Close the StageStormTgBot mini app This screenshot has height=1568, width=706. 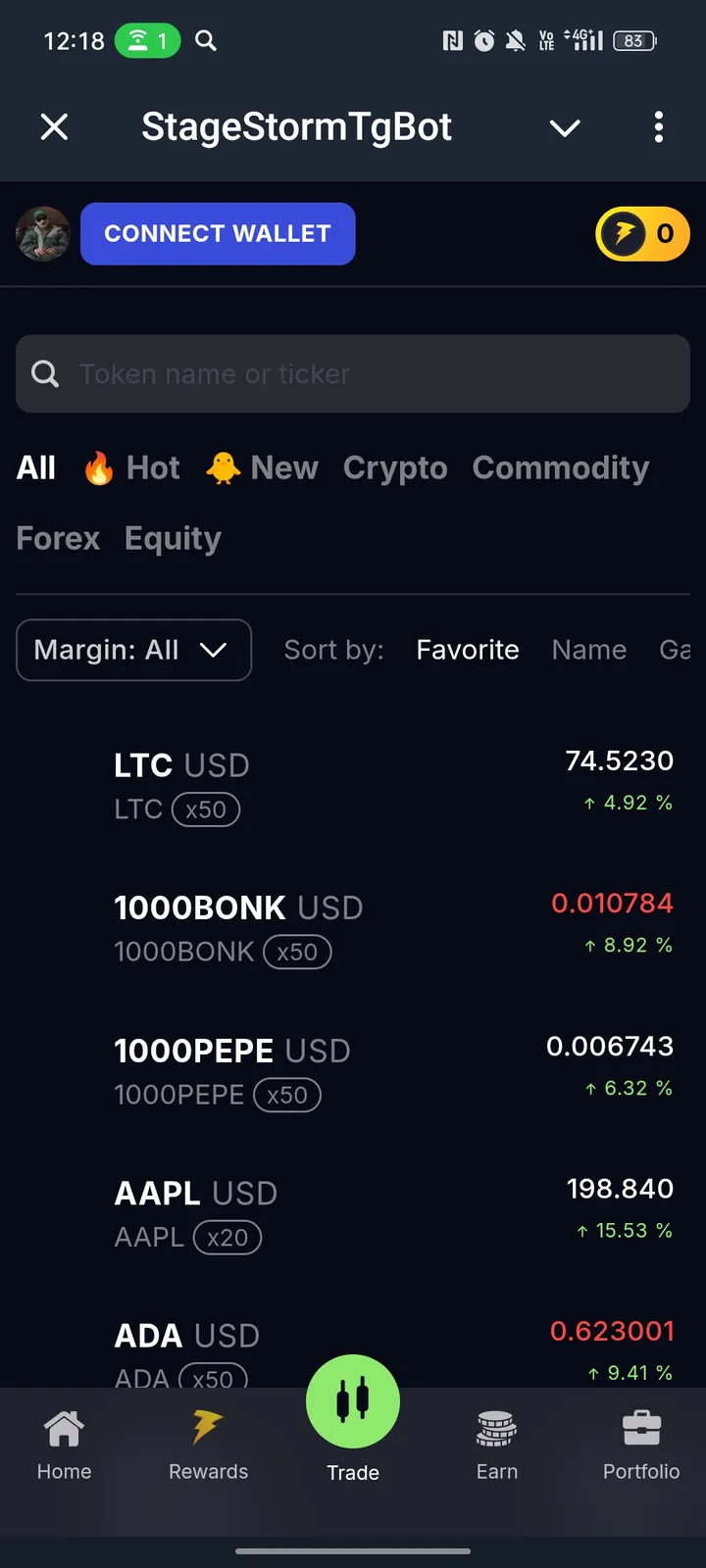point(55,126)
